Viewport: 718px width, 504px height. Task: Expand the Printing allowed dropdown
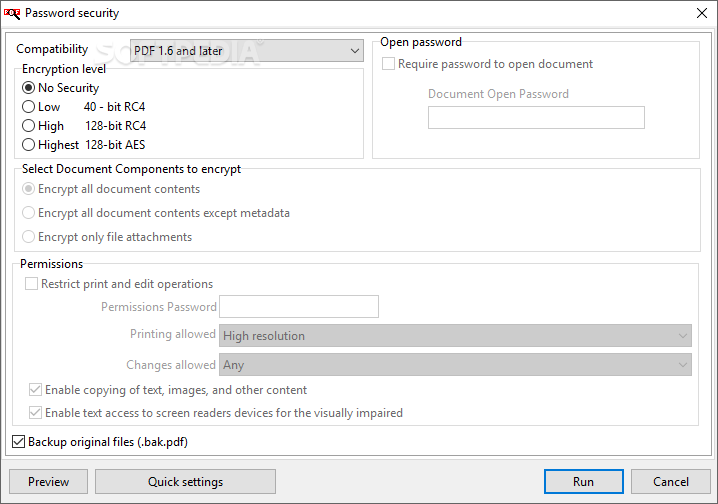tap(455, 336)
